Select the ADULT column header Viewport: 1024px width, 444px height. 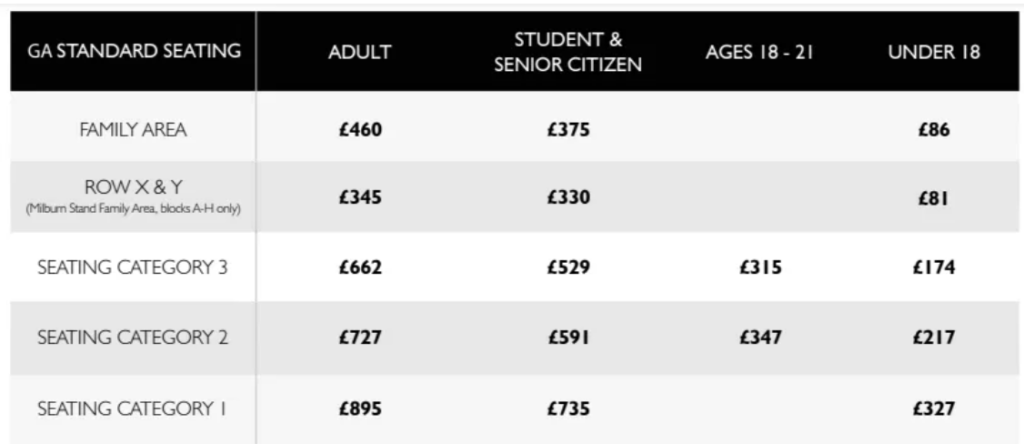pos(360,53)
